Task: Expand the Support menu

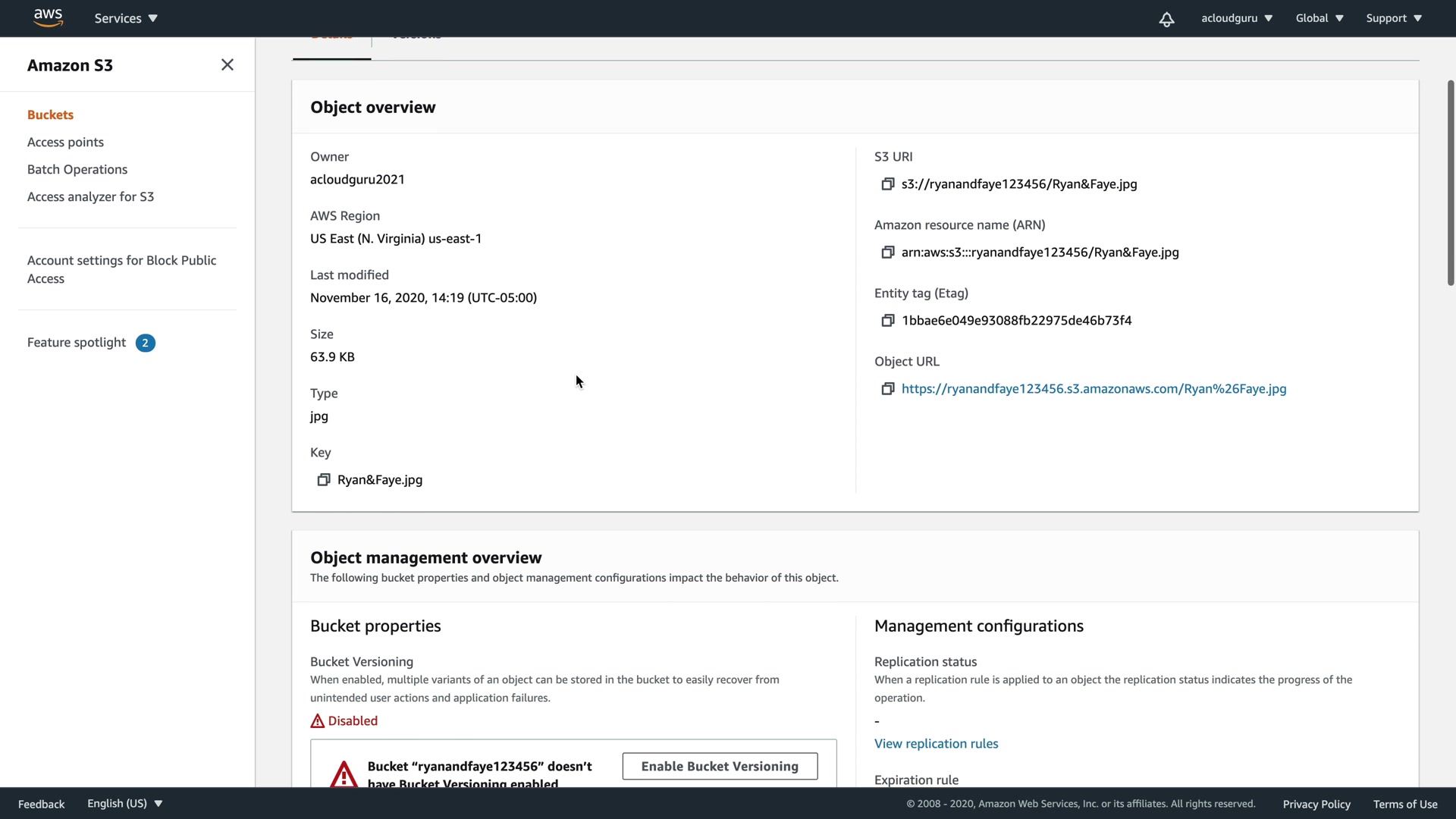Action: pyautogui.click(x=1394, y=18)
